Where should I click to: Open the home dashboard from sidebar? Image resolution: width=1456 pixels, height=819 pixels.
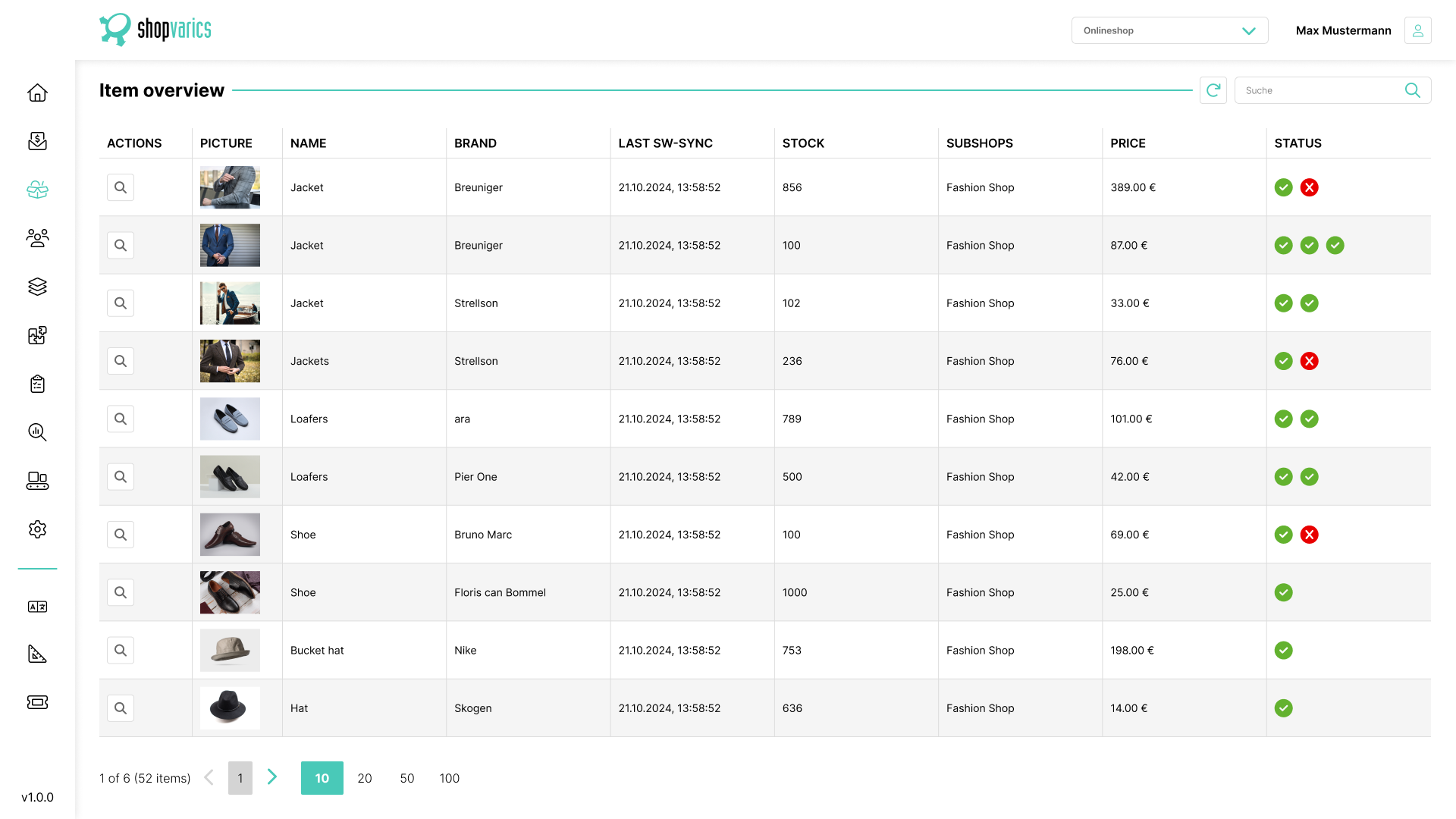(x=37, y=93)
